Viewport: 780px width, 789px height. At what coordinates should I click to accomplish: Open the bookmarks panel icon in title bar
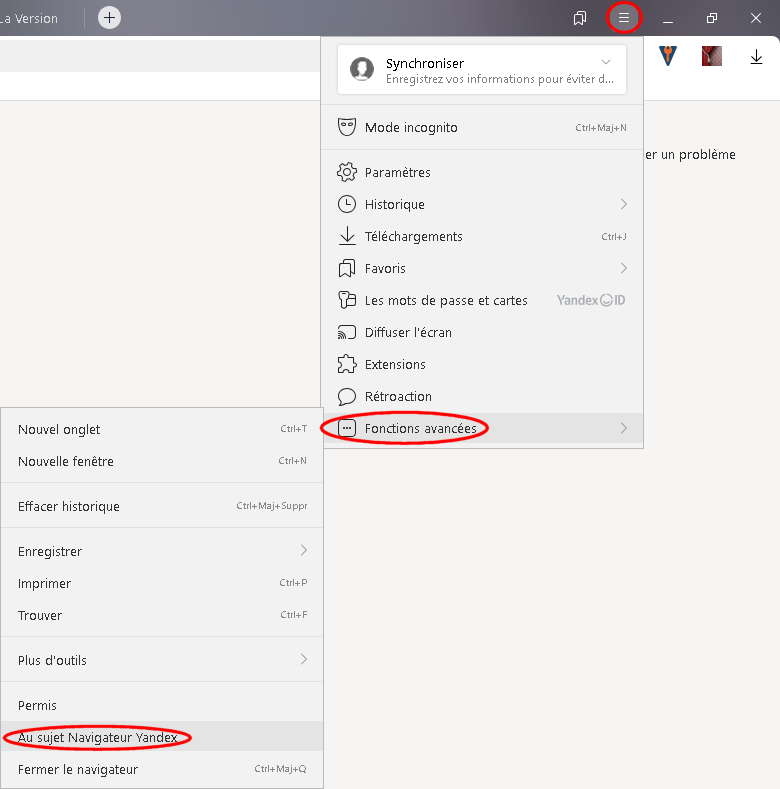click(580, 18)
